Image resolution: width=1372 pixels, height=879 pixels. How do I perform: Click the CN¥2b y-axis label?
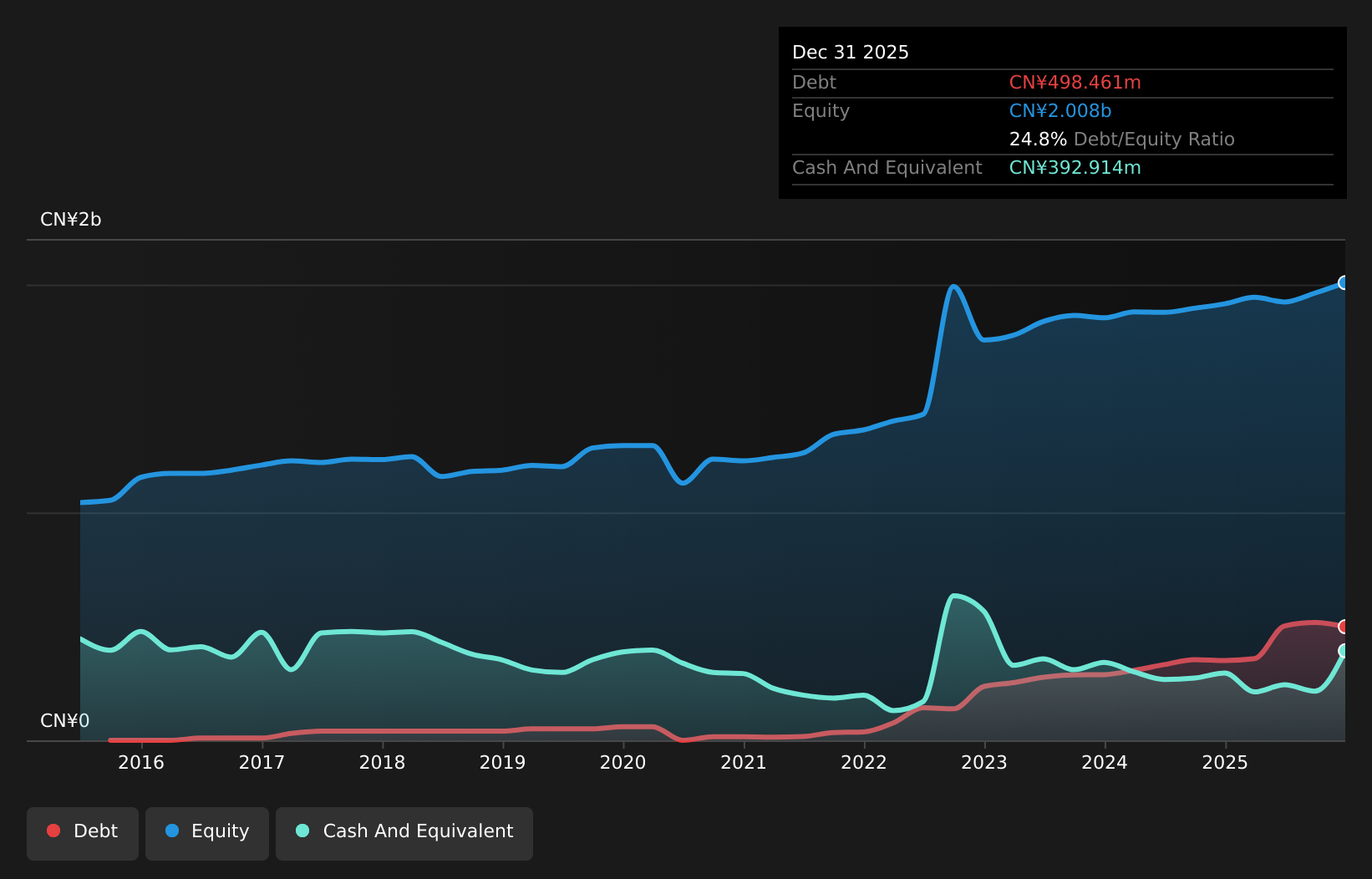71,220
